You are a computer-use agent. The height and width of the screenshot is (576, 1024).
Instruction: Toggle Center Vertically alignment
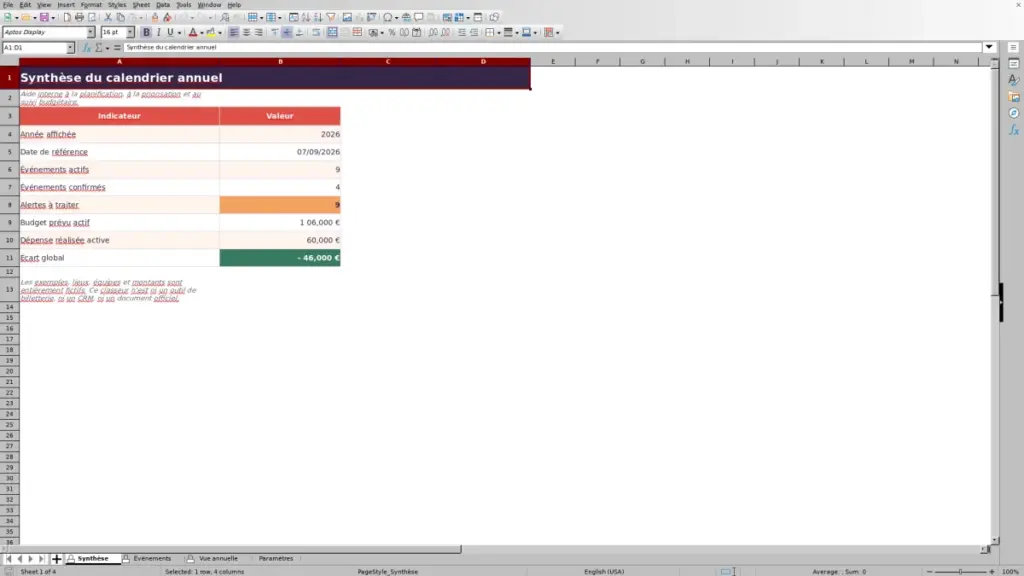pyautogui.click(x=287, y=33)
